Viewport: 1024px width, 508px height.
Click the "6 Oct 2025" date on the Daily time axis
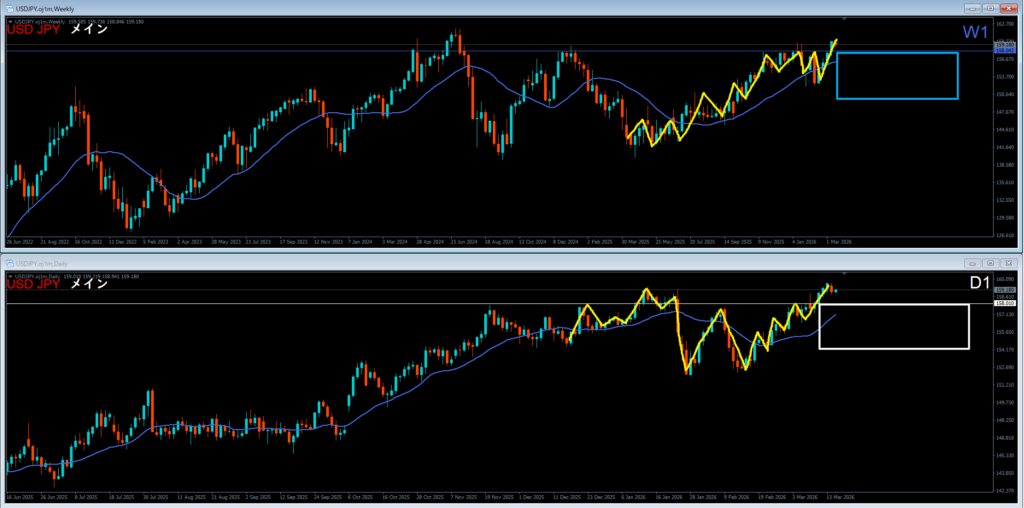point(360,497)
